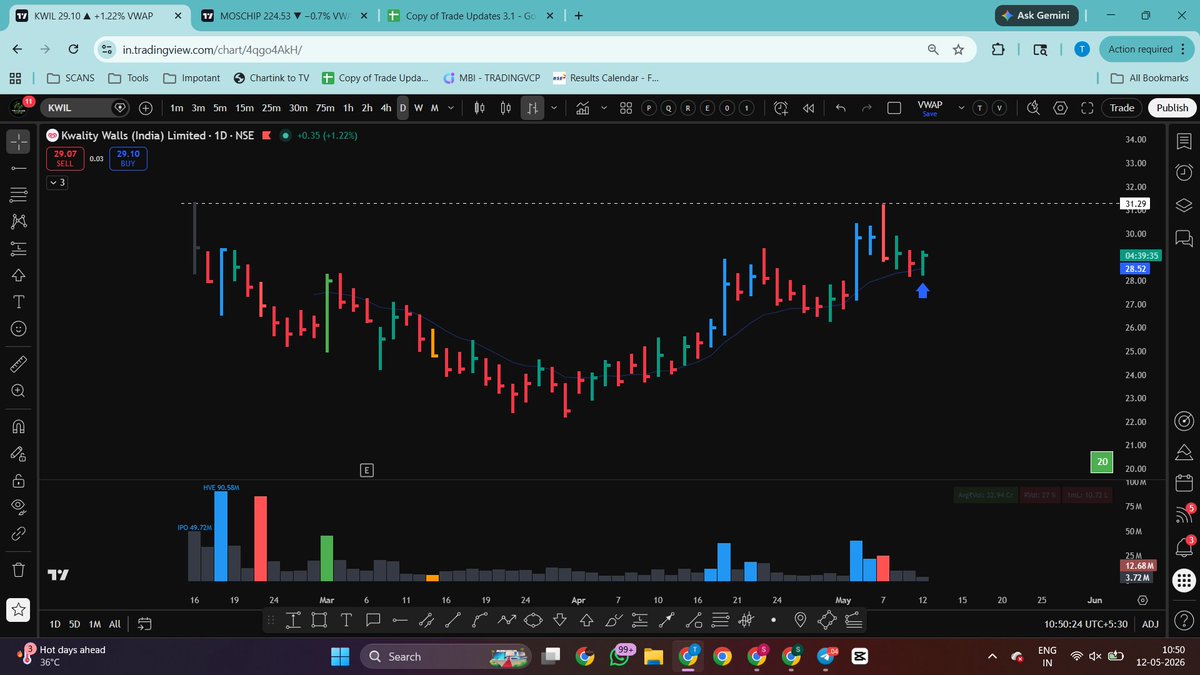Screen dimensions: 1200x675
Task: Select the 1M date range
Action: click(97, 624)
